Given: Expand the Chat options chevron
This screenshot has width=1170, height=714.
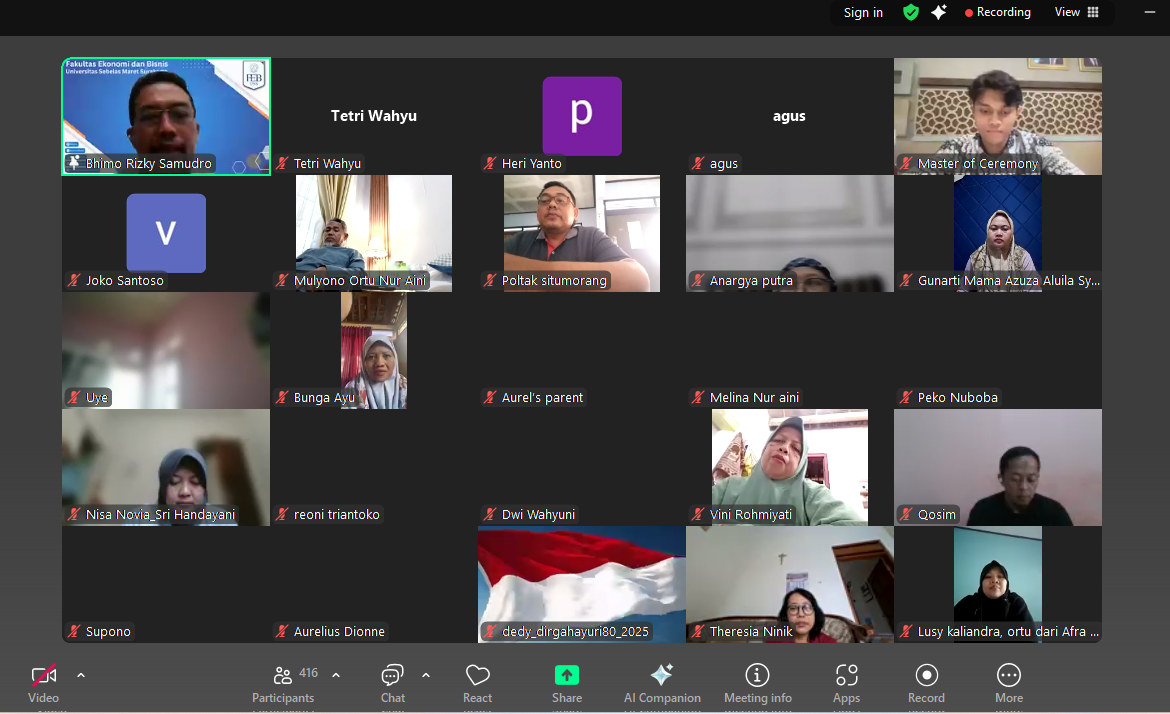Looking at the screenshot, I should [426, 675].
